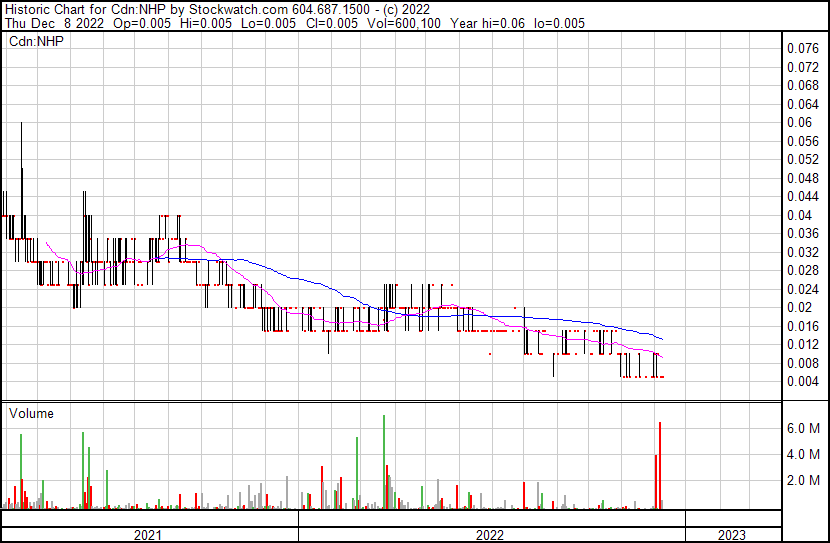Click the 0.02 price axis label
Viewport: 830px width, 543px height.
pos(799,307)
